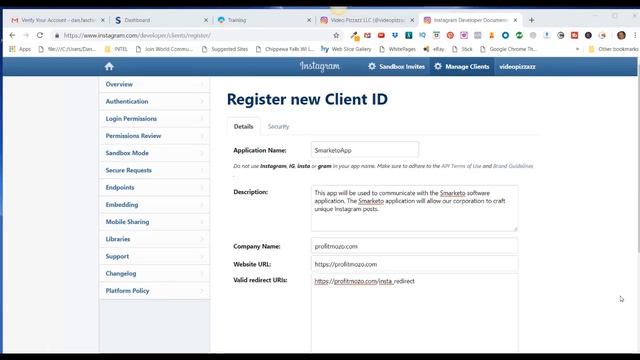Open the Authentication sidebar section
Screen dimensions: 640x360
(x=155, y=101)
